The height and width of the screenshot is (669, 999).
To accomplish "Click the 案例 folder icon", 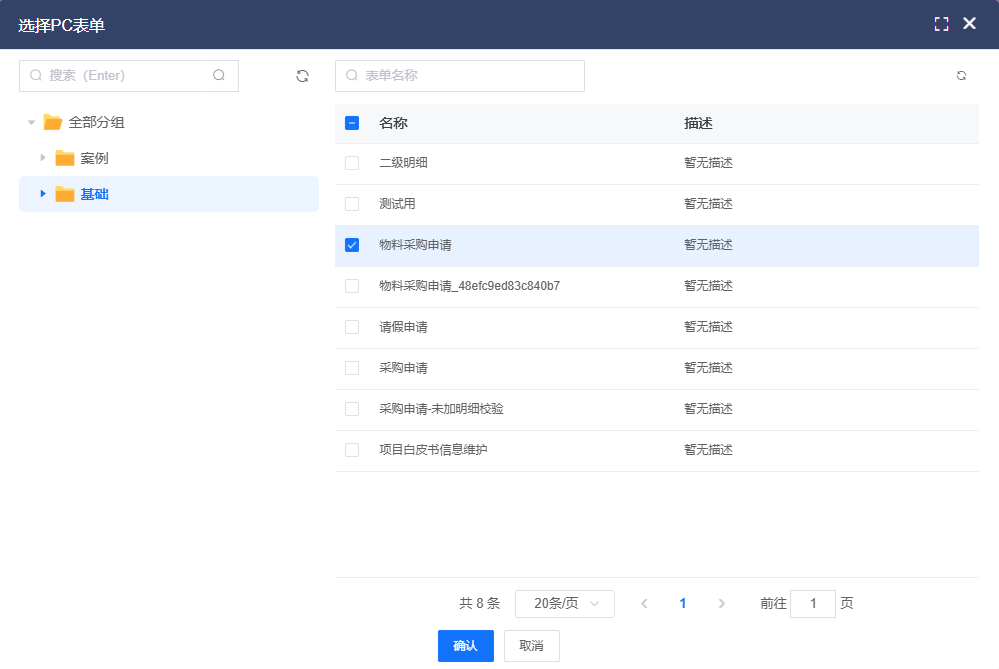I will (x=65, y=158).
